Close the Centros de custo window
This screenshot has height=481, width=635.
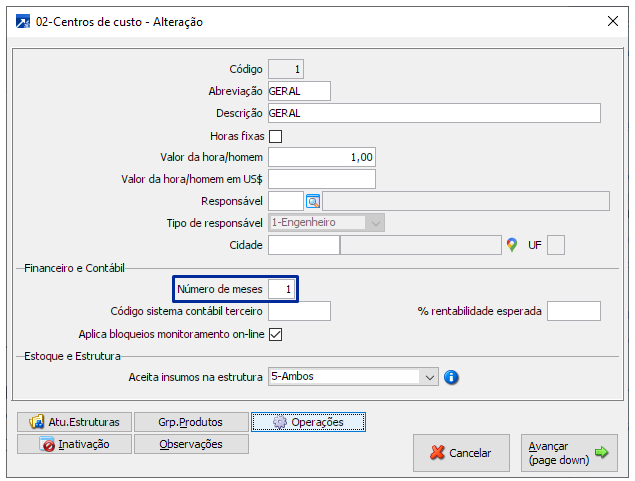[613, 21]
